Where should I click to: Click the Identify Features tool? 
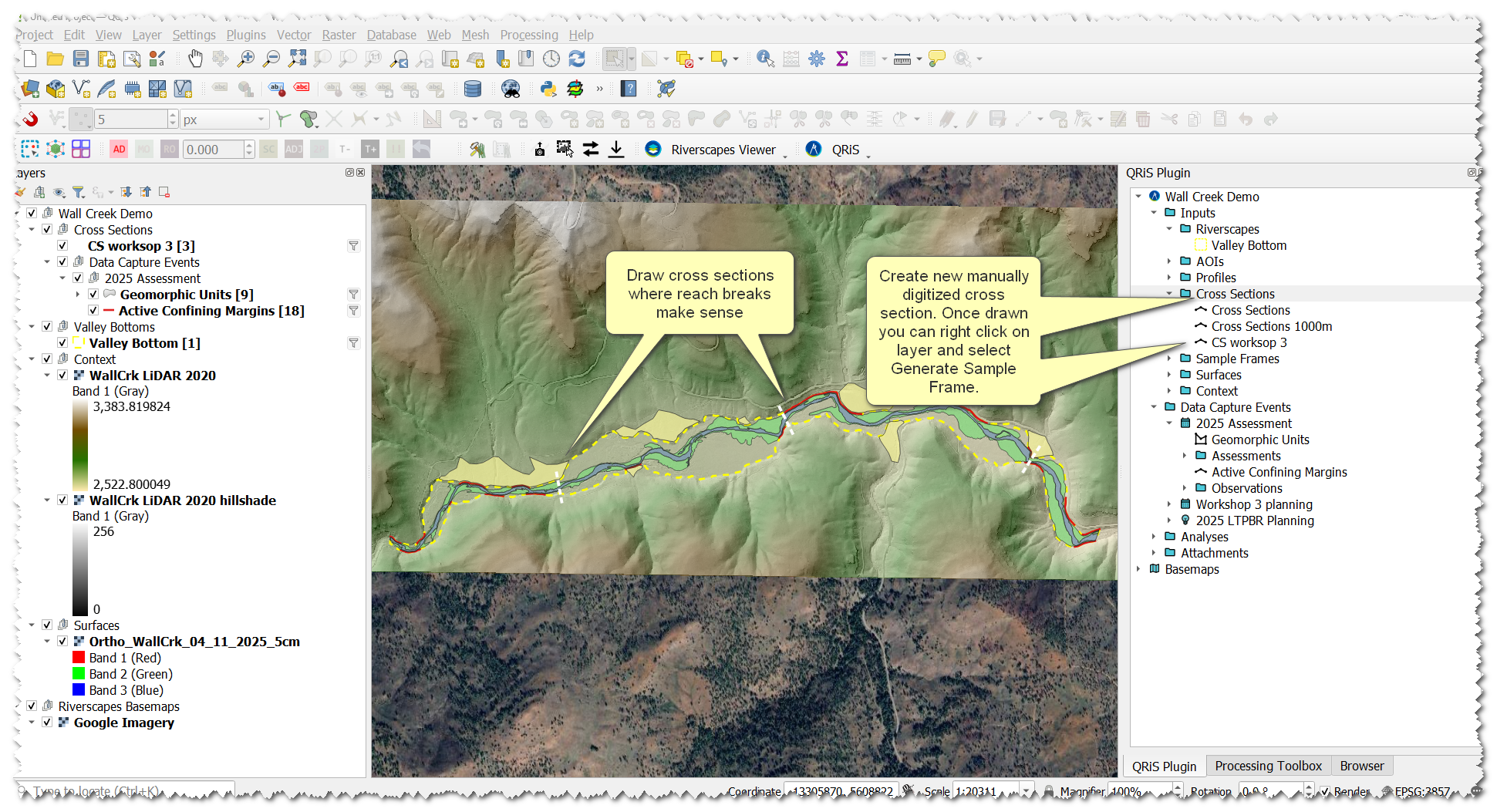(x=765, y=59)
